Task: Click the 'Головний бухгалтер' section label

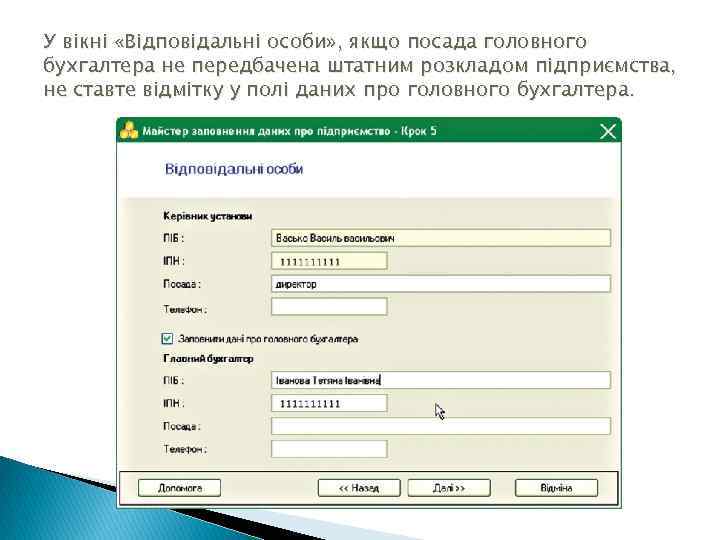Action: coord(208,358)
